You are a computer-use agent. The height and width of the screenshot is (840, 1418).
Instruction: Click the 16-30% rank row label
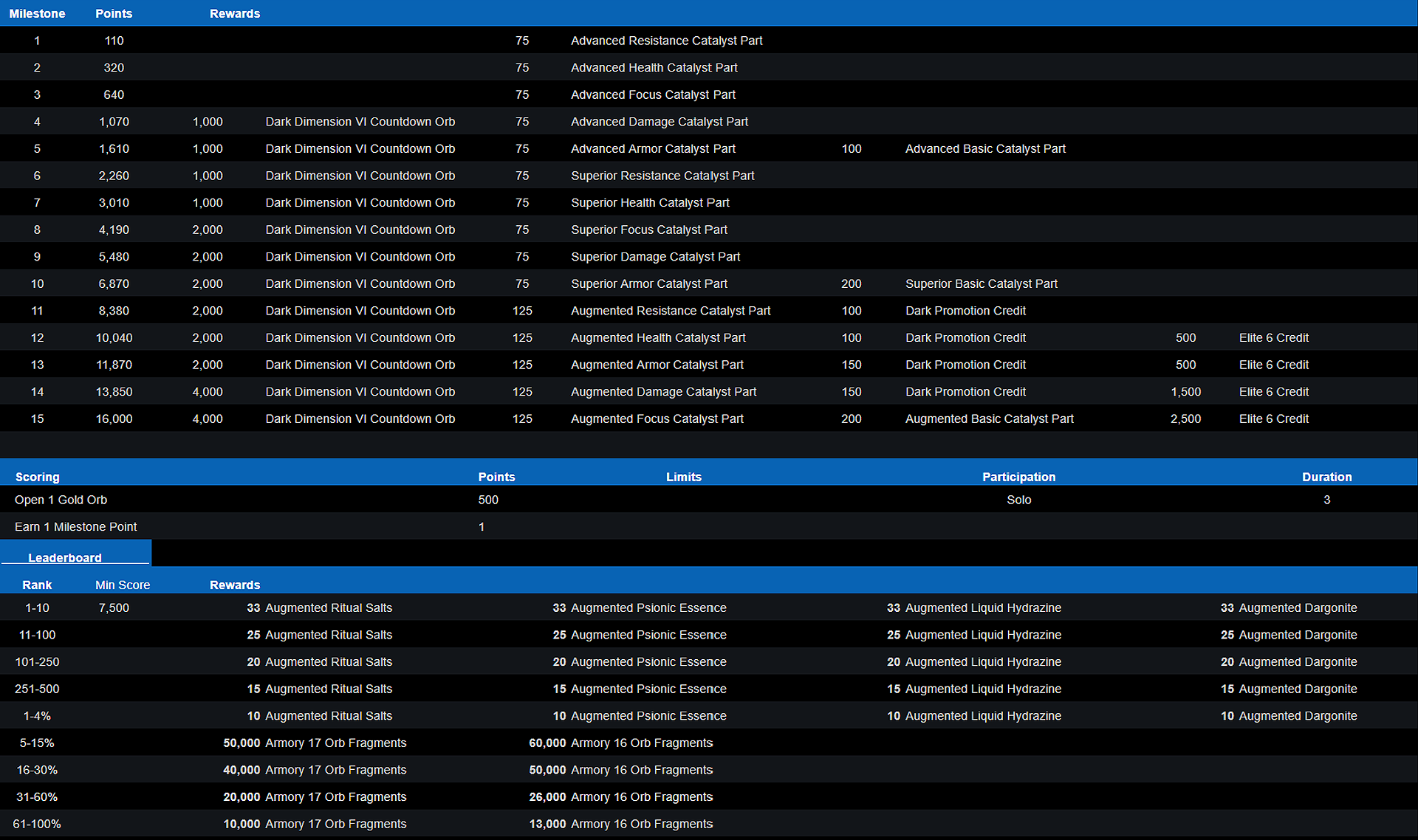(x=37, y=770)
